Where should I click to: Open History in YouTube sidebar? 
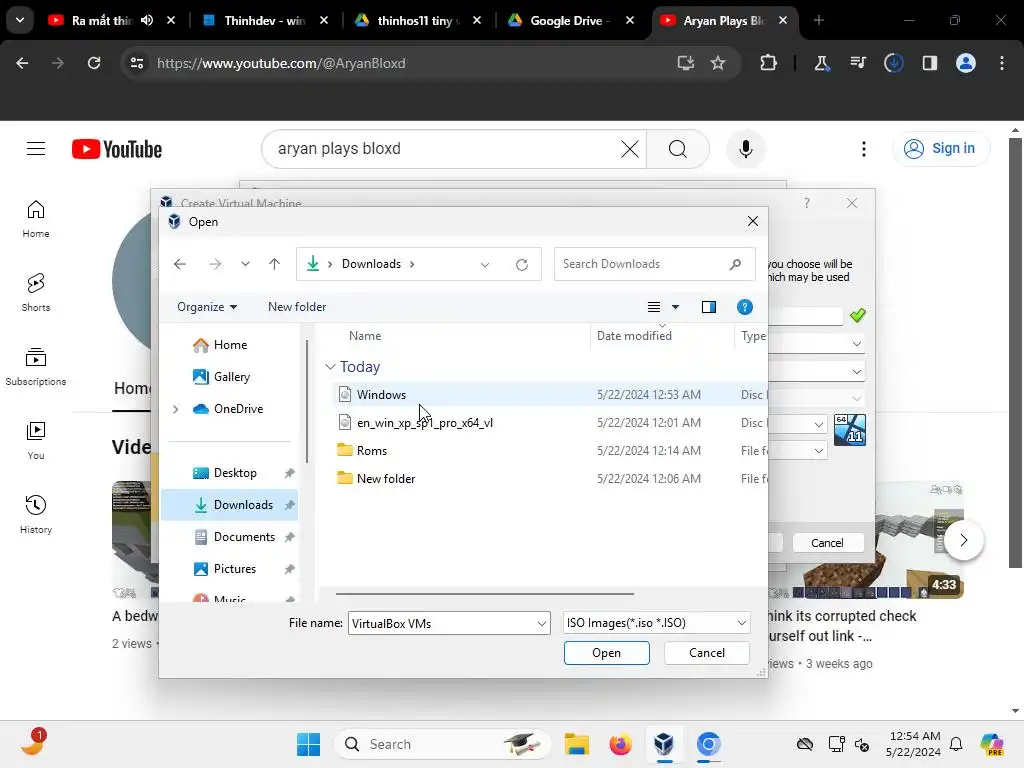click(x=36, y=514)
